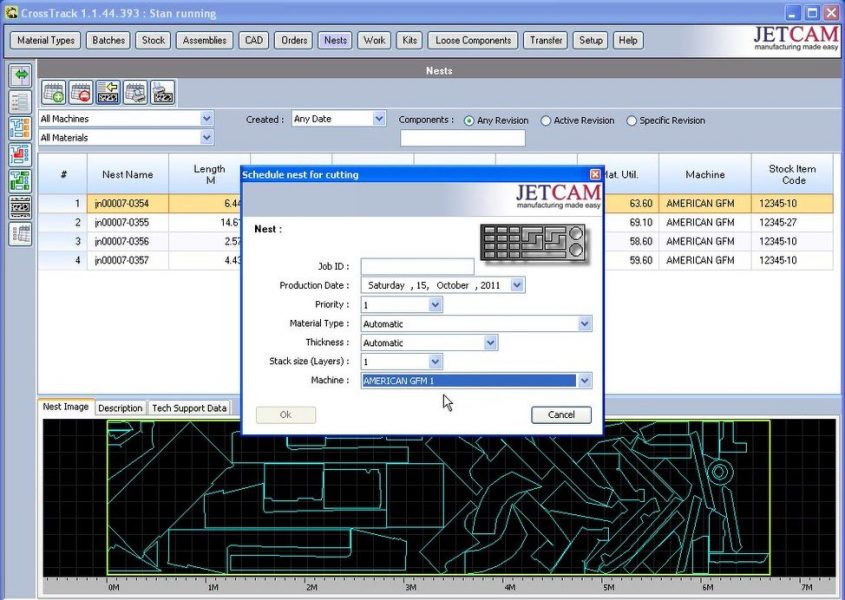Open the Tech Support Data tab
Viewport: 845px width, 600px height.
pos(189,408)
